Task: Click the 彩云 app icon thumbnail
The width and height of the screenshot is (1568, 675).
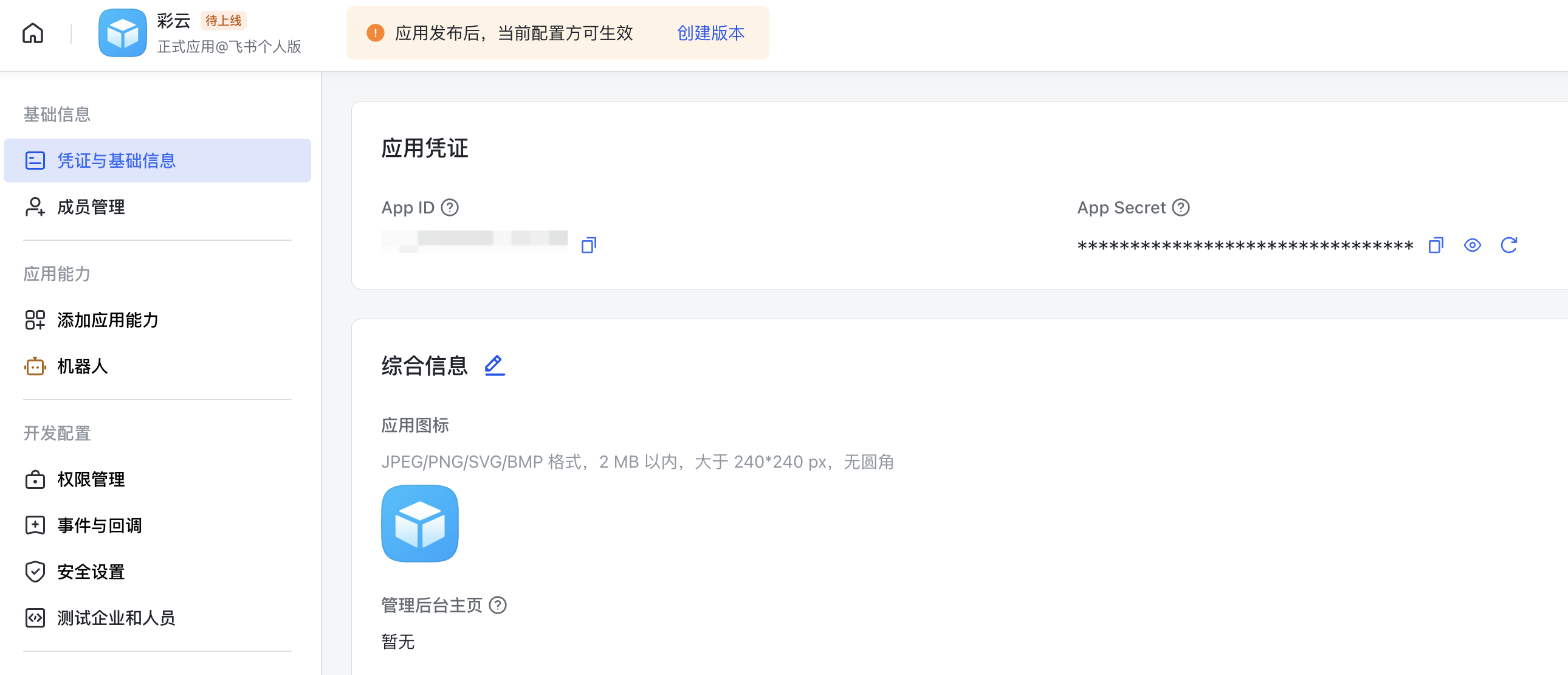Action: coord(122,33)
